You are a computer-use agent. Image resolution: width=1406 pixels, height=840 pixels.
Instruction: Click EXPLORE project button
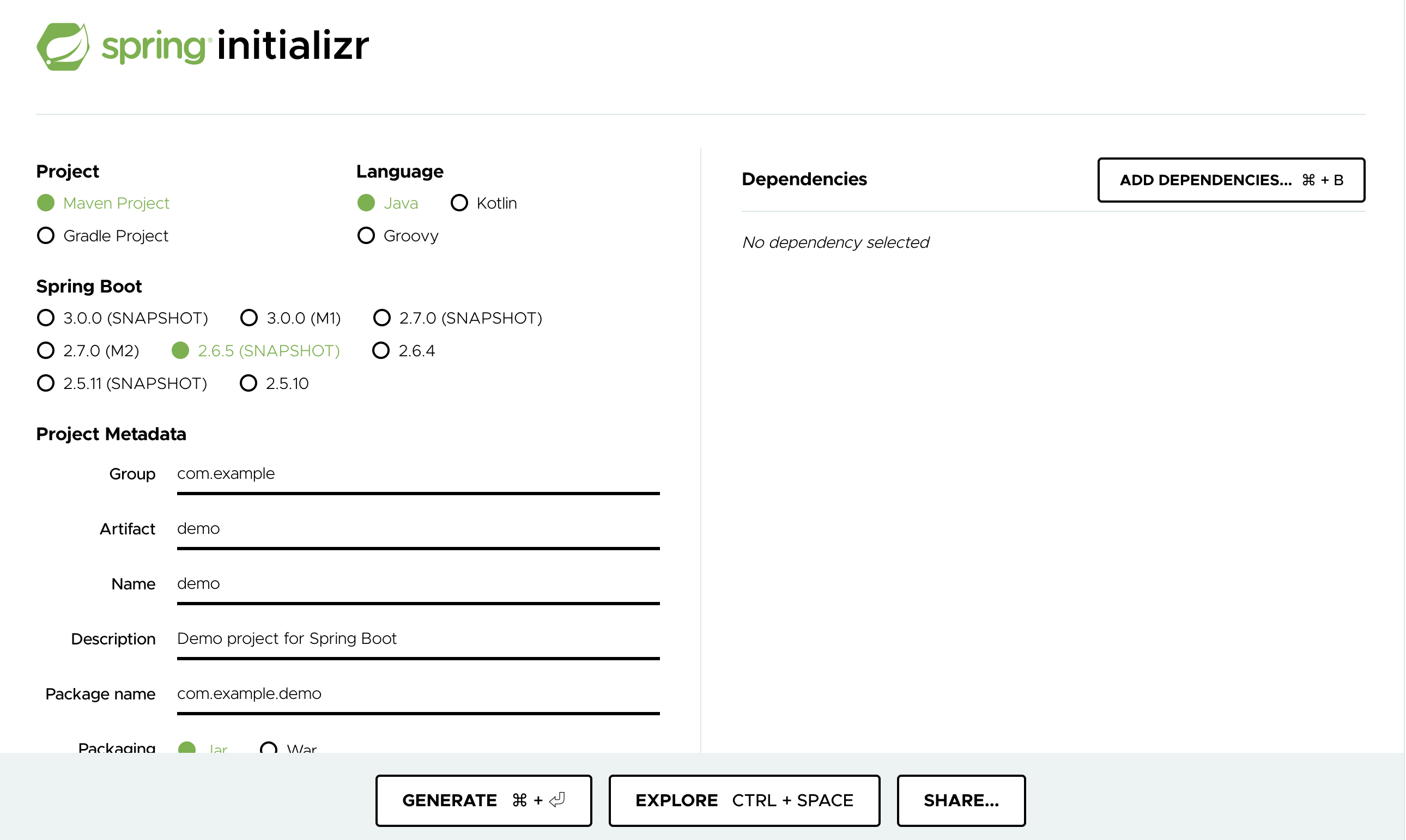(x=744, y=800)
